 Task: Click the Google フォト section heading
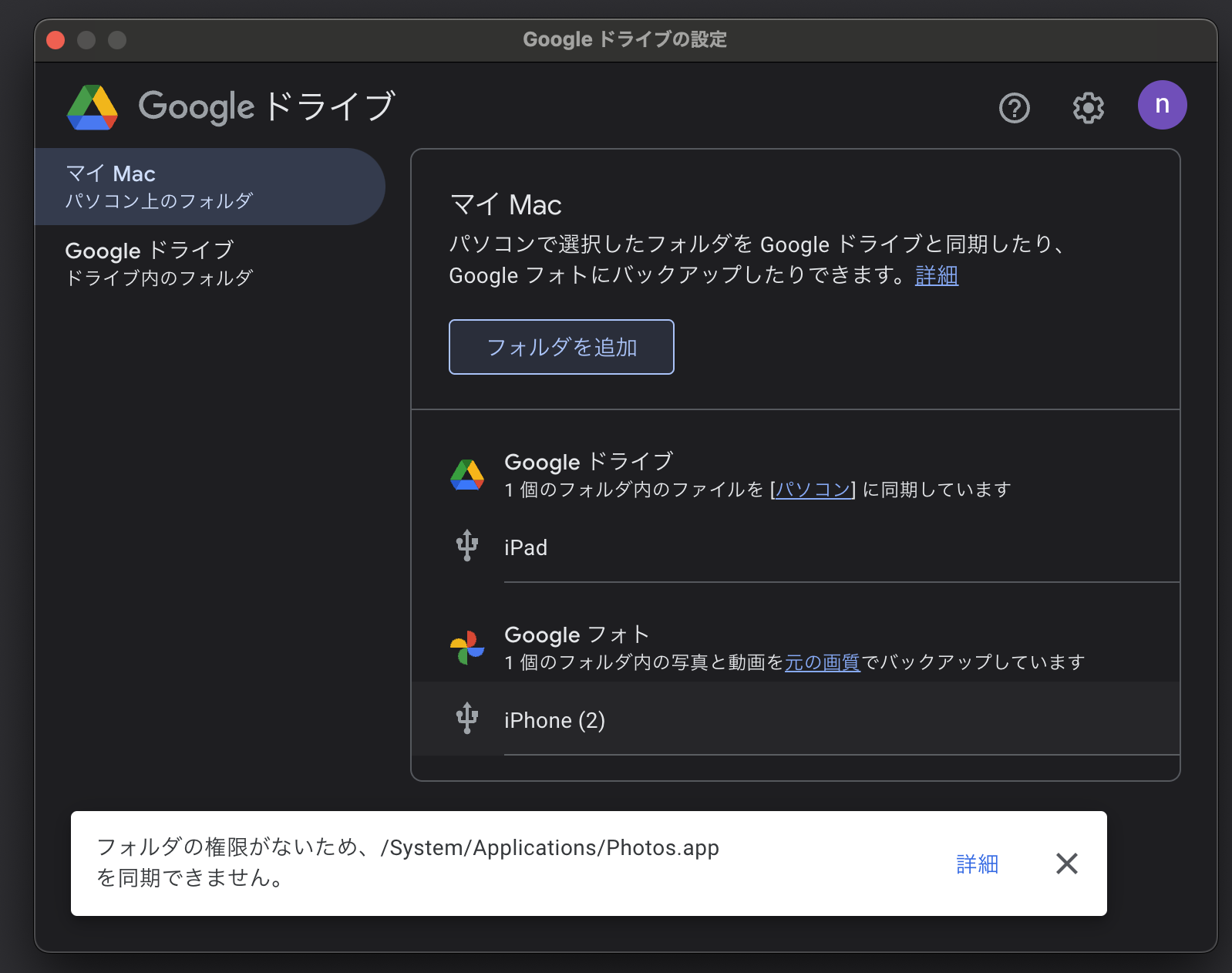577,635
